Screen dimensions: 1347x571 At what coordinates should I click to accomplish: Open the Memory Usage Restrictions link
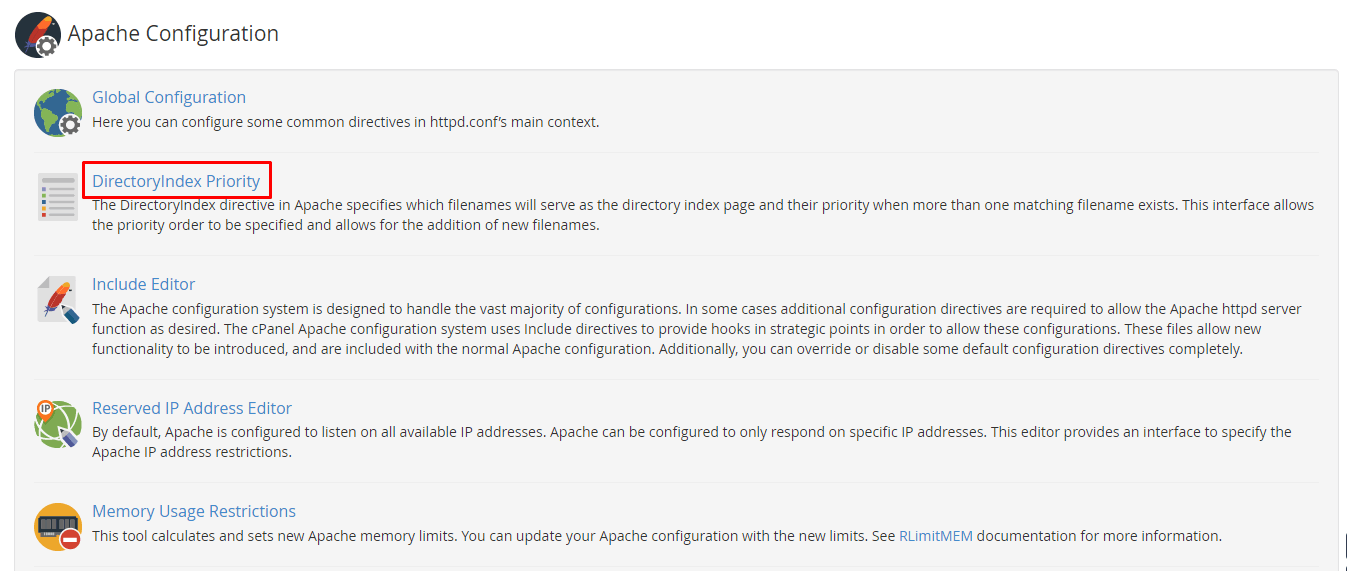pos(194,511)
